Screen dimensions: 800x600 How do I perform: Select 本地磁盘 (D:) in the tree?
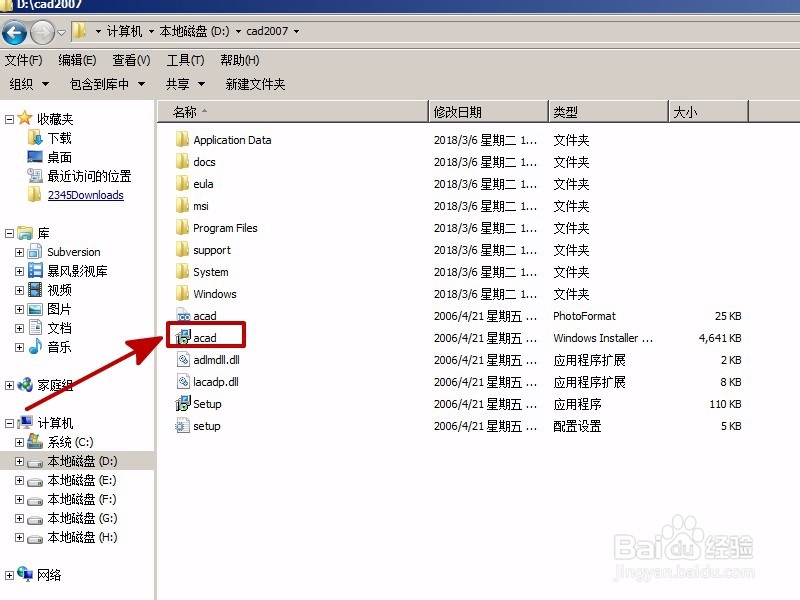click(x=82, y=461)
